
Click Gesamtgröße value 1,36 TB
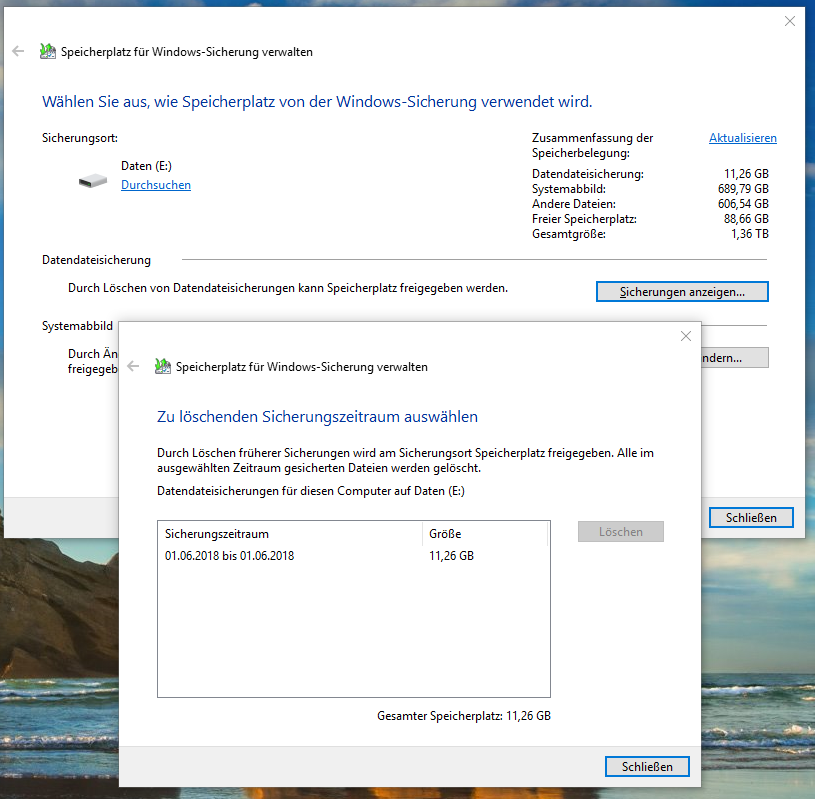(750, 234)
